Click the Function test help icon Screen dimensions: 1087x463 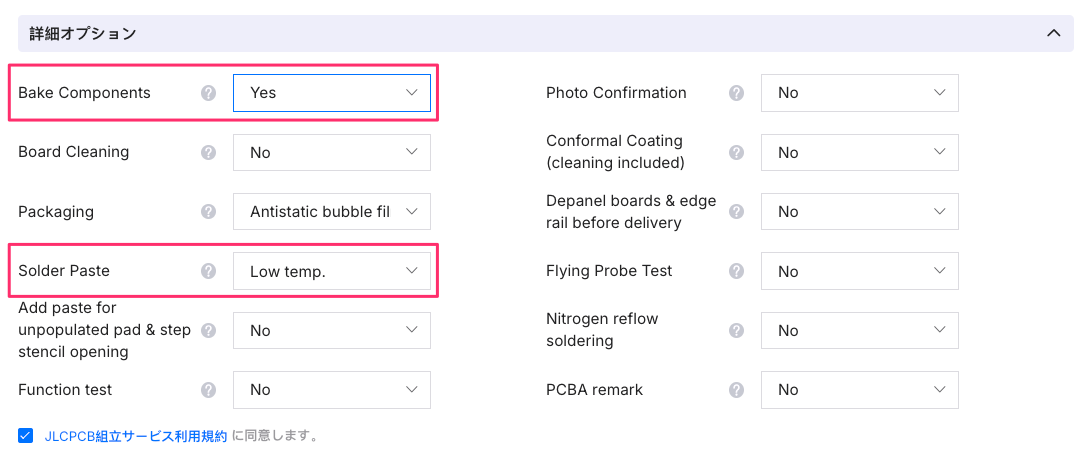pyautogui.click(x=208, y=390)
